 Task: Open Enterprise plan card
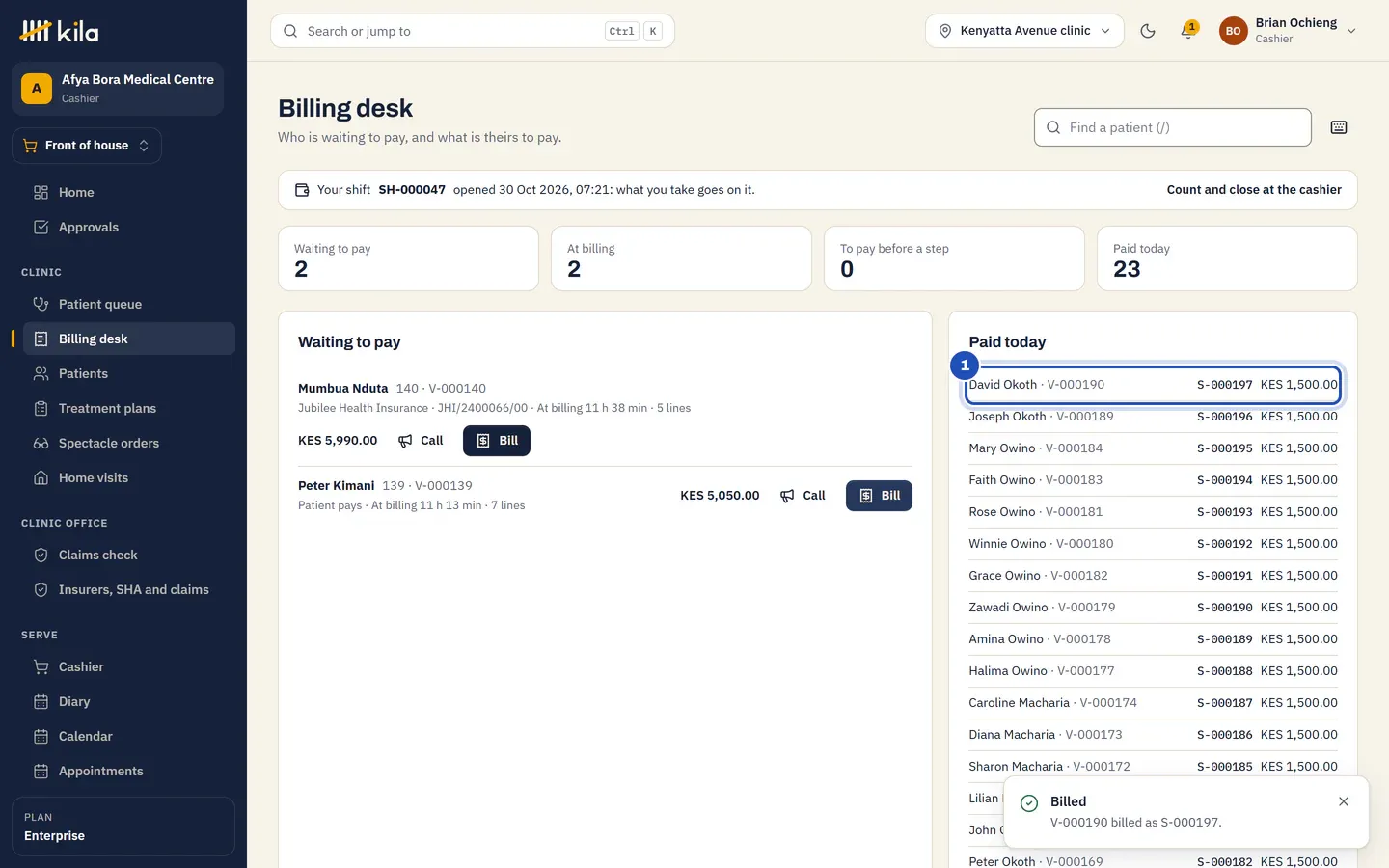coord(123,827)
